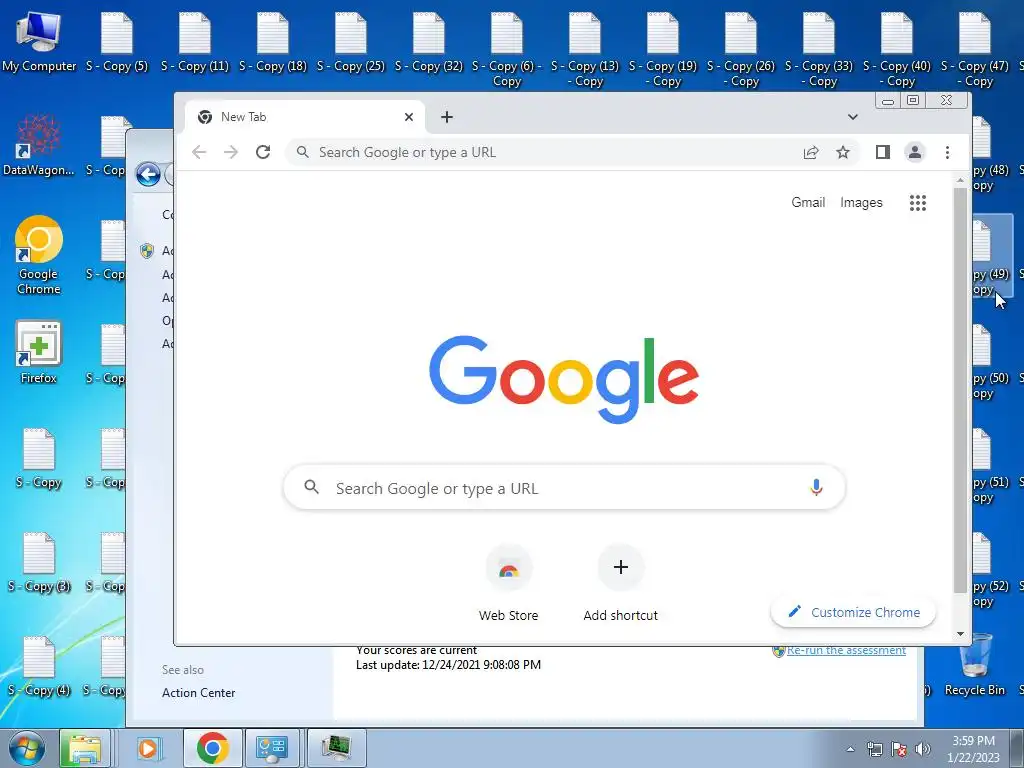Select the Chrome taskbar button
The height and width of the screenshot is (768, 1024).
click(212, 748)
